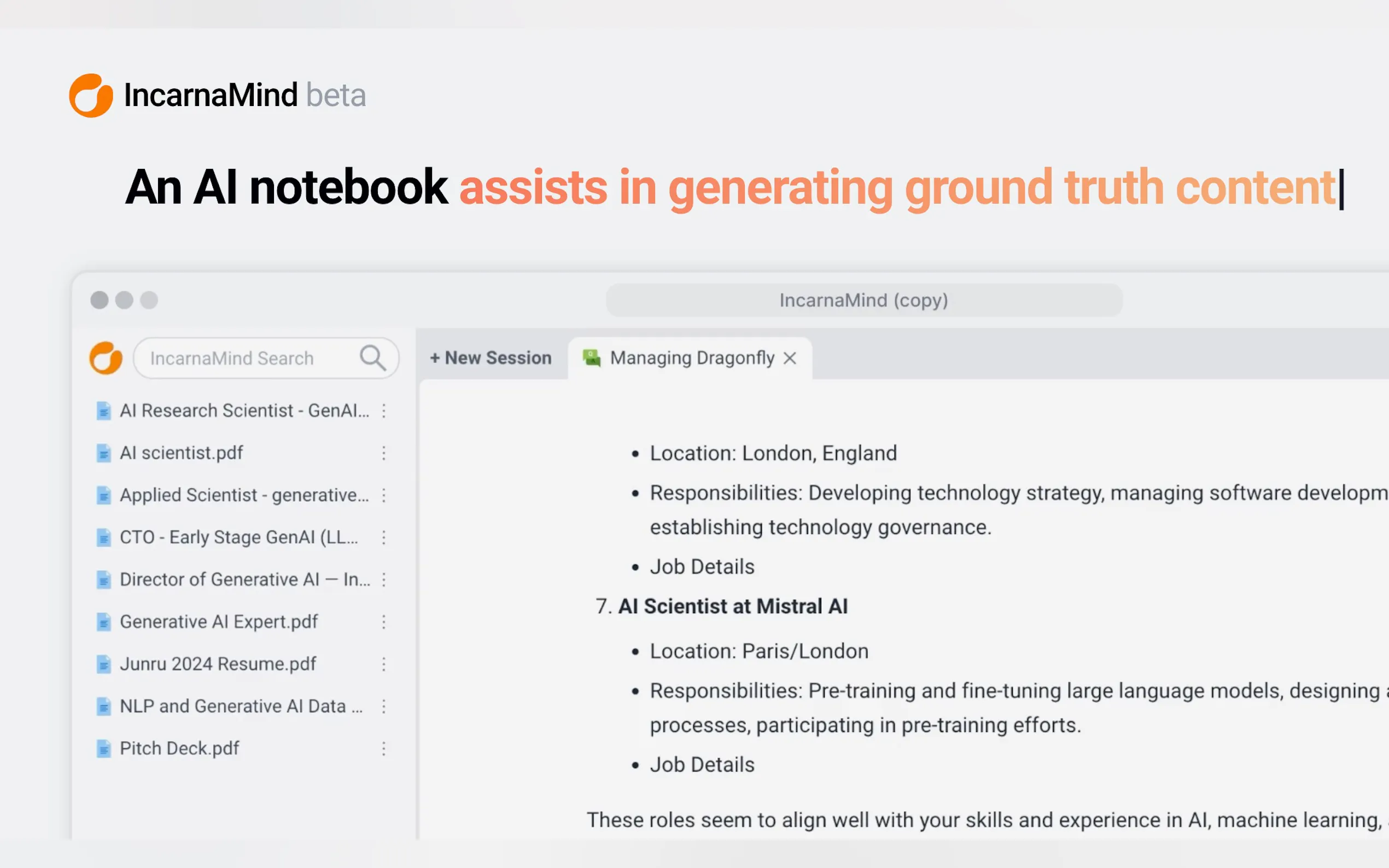The height and width of the screenshot is (868, 1389).
Task: Open Job Details under London, England role
Action: pyautogui.click(x=702, y=567)
